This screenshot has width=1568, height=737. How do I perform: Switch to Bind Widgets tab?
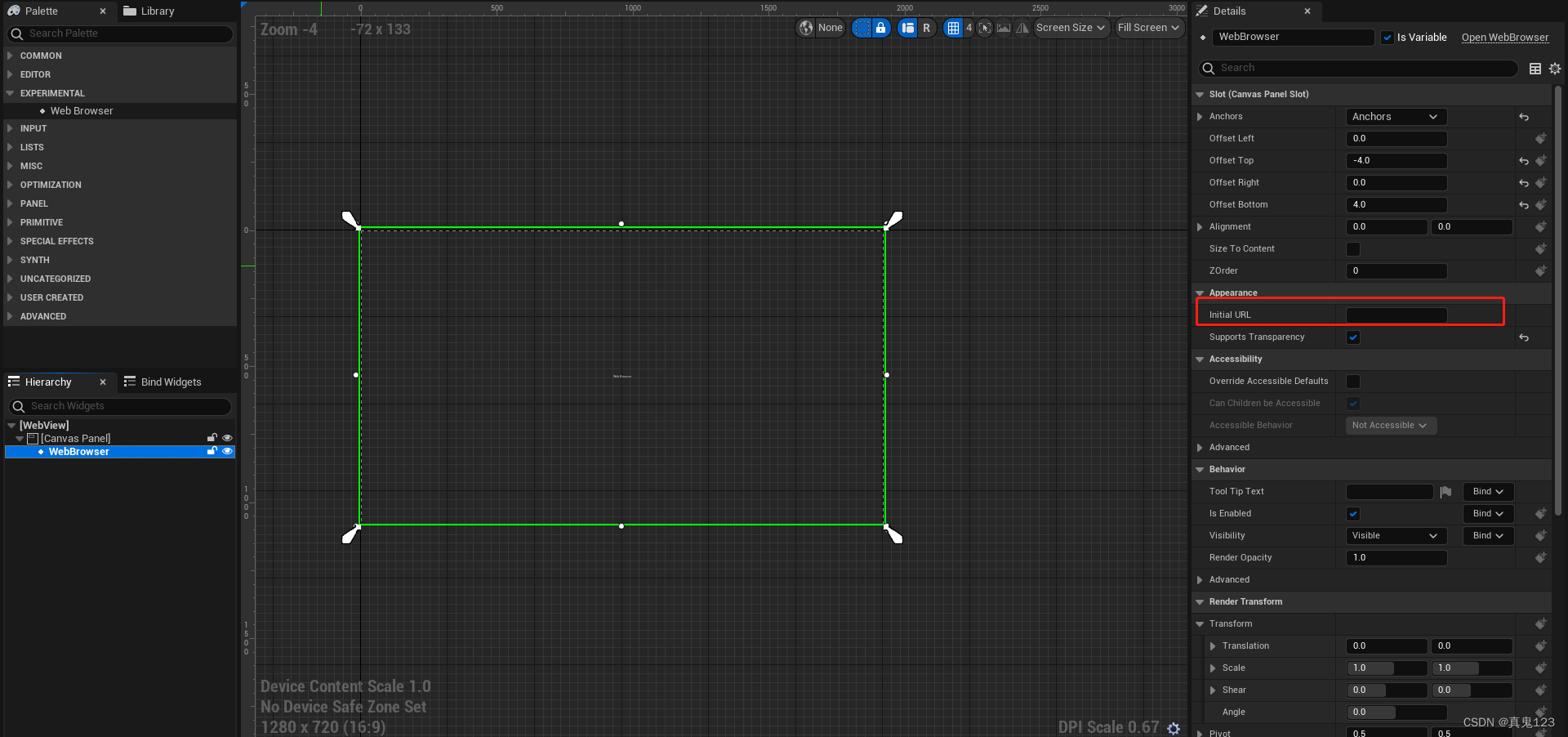[x=163, y=382]
